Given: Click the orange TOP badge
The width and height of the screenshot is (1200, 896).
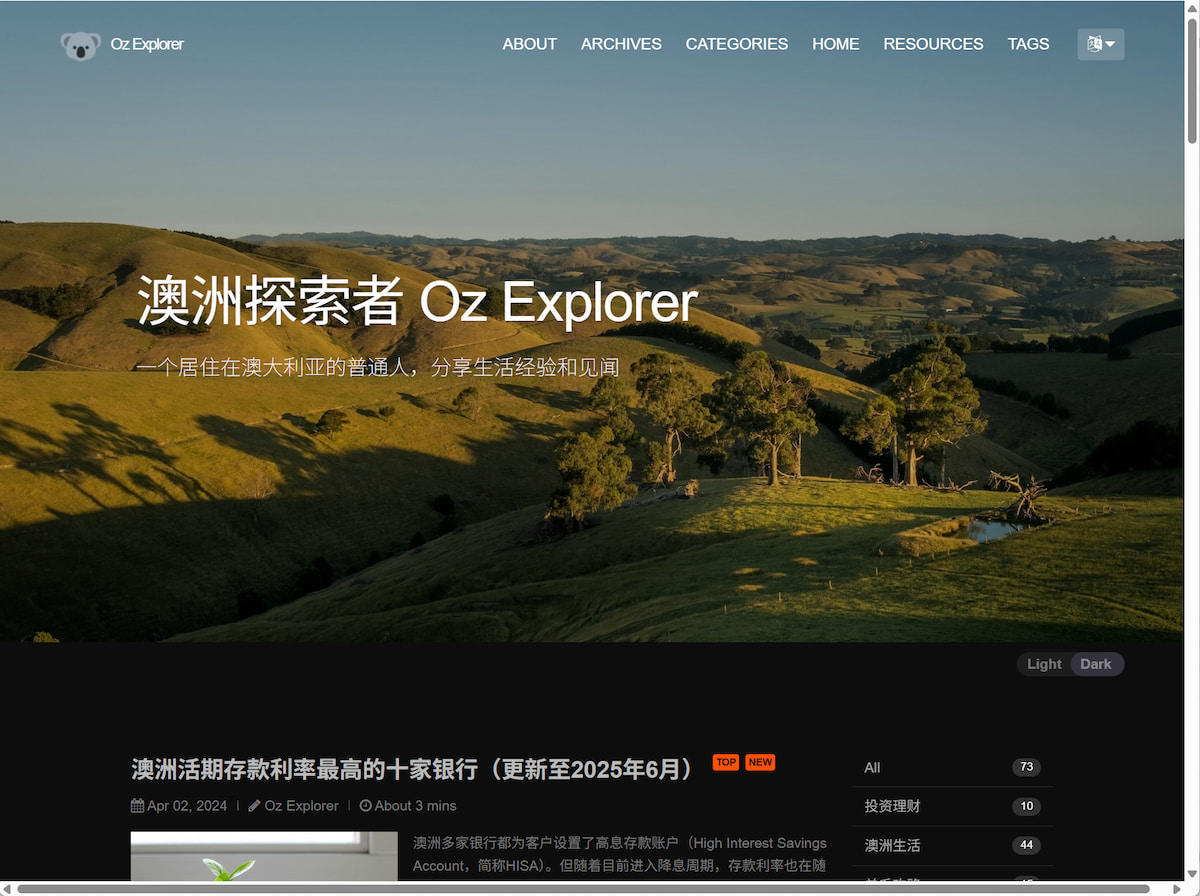Looking at the screenshot, I should click(726, 762).
